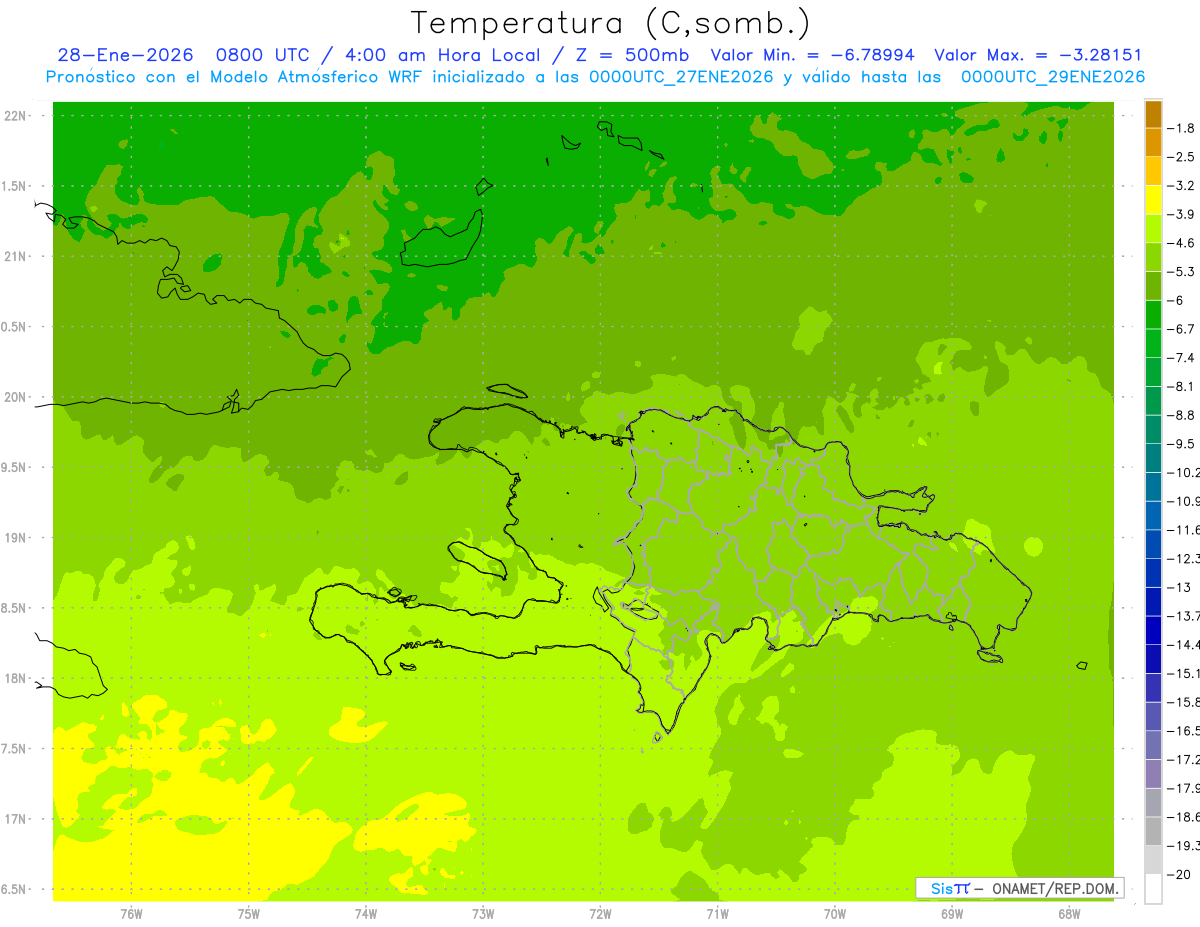The width and height of the screenshot is (1200, 927).
Task: Click the "Valor Min. = -6.78994" text
Action: click(x=812, y=55)
